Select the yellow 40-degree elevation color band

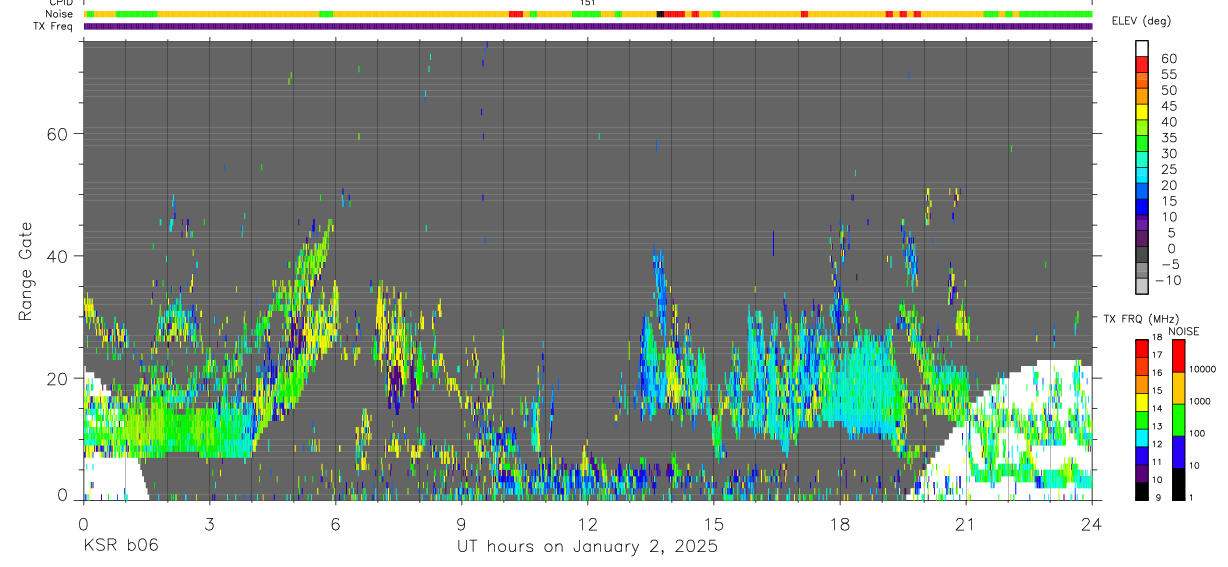(x=1143, y=111)
